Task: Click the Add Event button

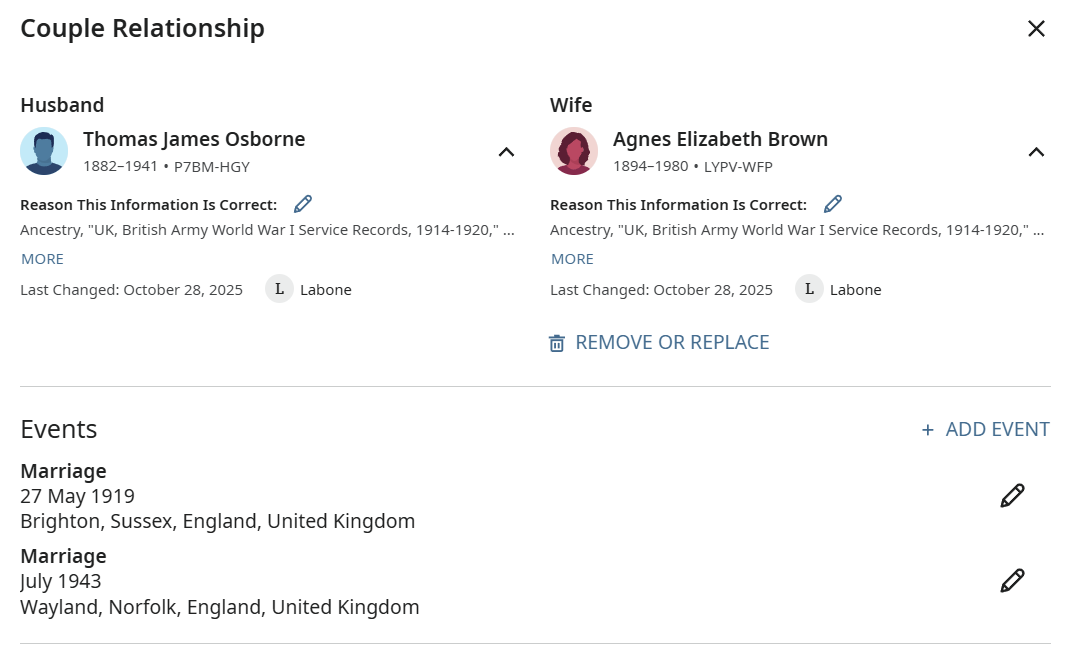Action: point(985,429)
